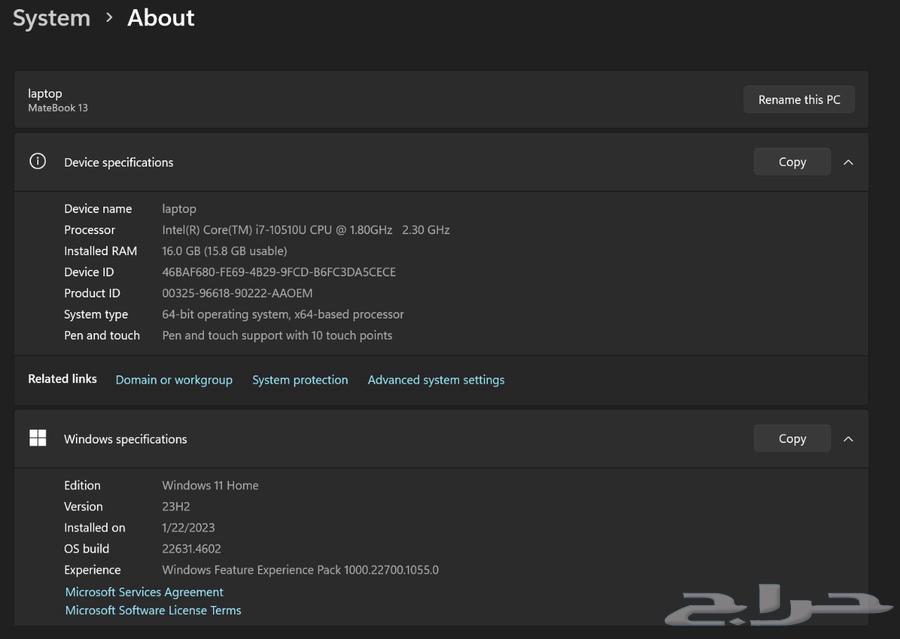Click the processor value Intel Core i7-10510U

click(x=306, y=230)
